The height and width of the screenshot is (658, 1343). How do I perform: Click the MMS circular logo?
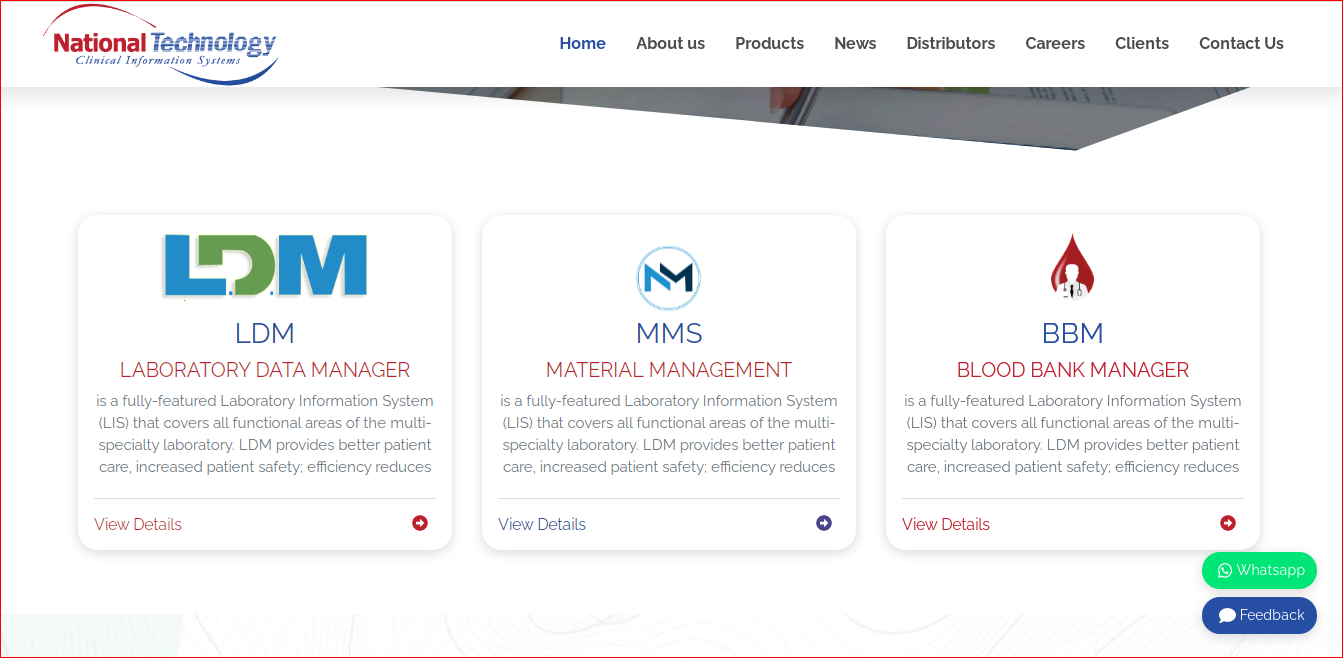668,278
